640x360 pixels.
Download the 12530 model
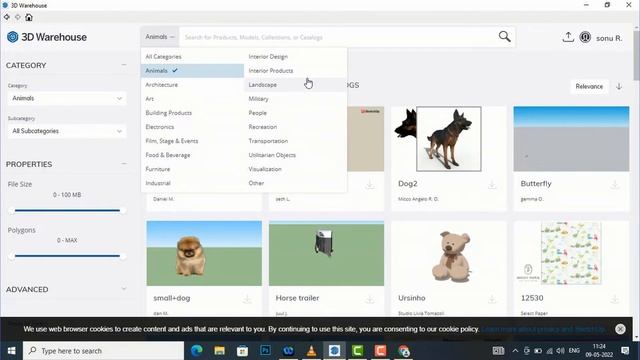(614, 299)
